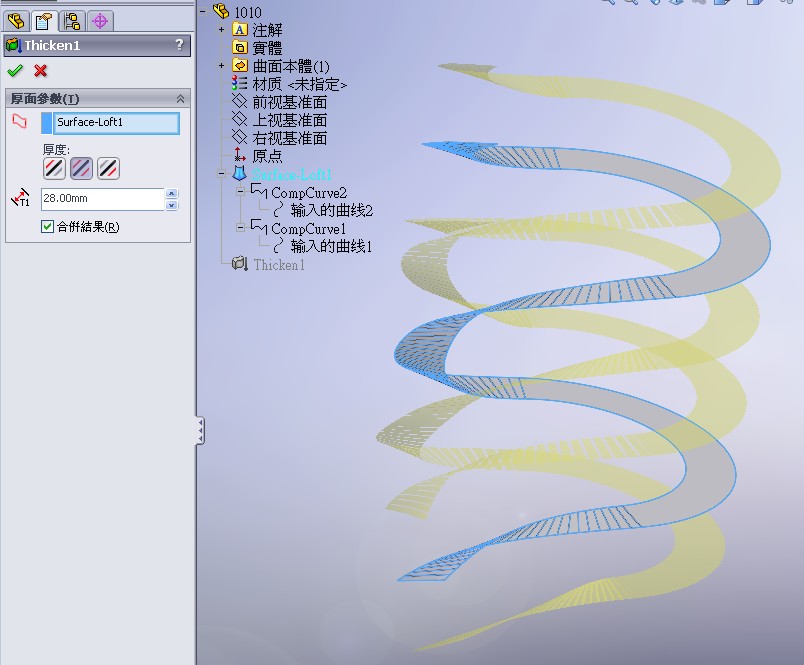Click the CompCurve1 label

click(x=309, y=229)
